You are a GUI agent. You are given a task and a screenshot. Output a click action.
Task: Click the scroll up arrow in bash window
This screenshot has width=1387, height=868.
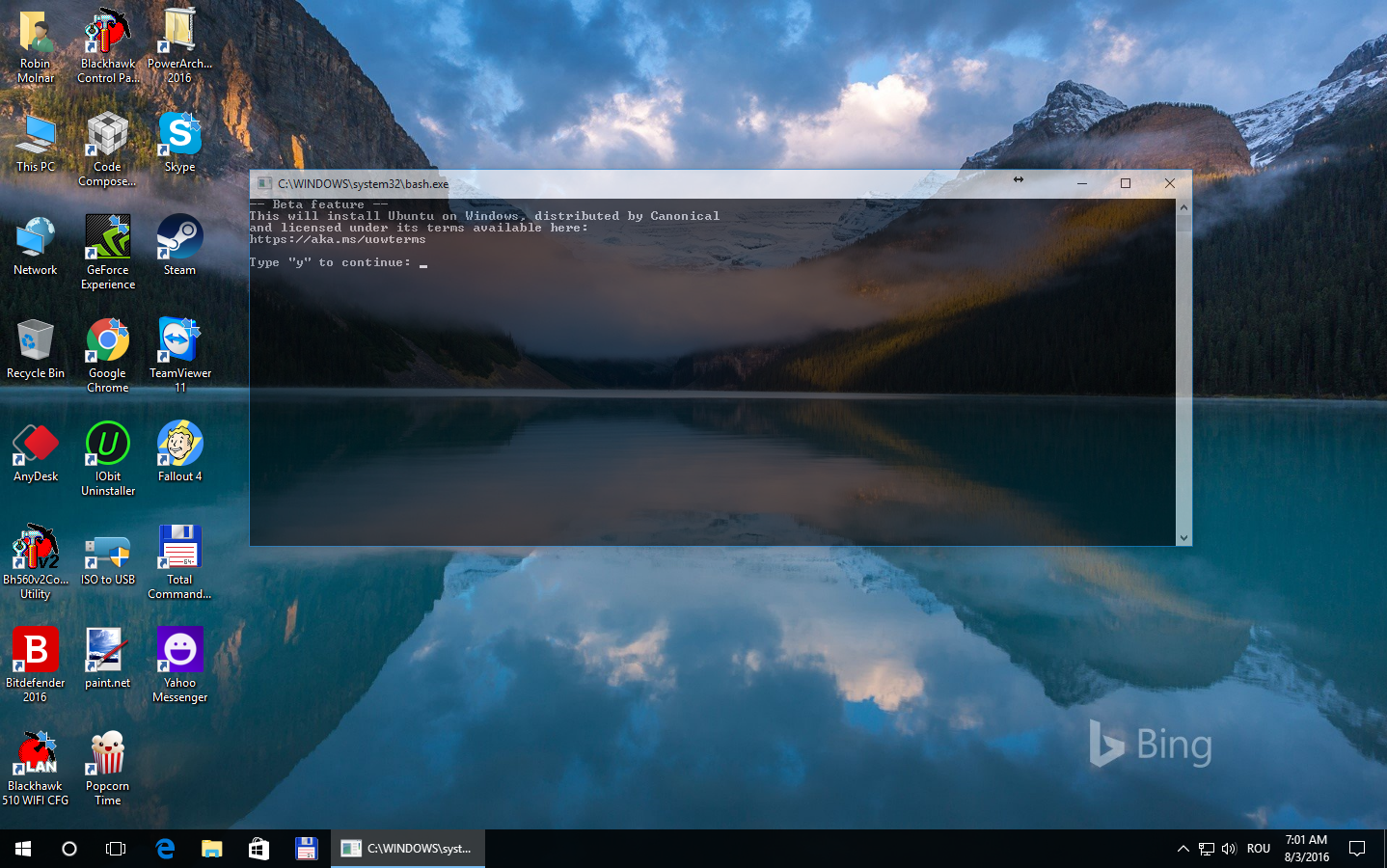click(1183, 207)
